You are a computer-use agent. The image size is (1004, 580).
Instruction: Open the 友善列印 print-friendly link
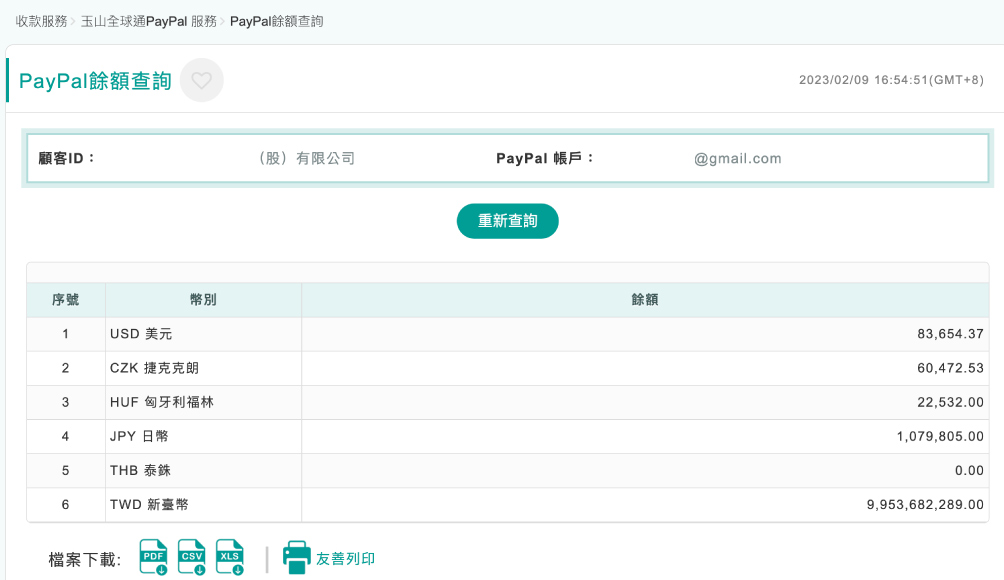[x=345, y=559]
